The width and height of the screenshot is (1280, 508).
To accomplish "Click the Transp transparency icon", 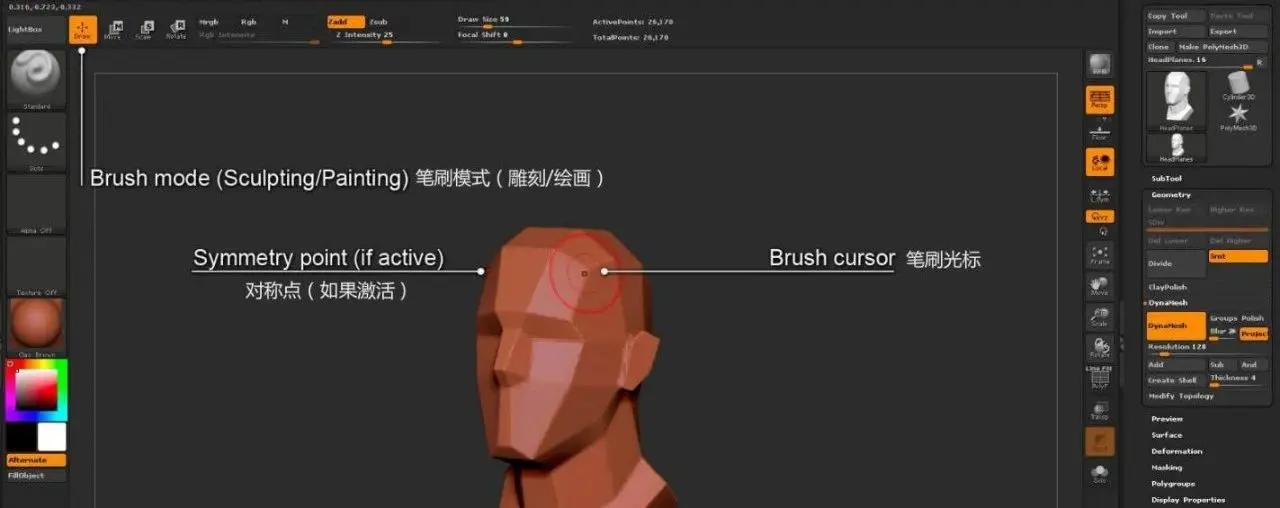I will tap(1100, 411).
